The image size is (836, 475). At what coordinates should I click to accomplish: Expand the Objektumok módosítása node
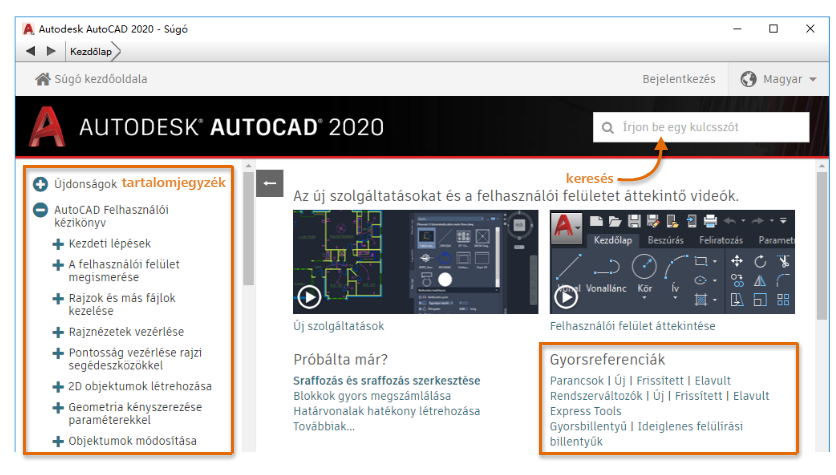click(x=58, y=441)
